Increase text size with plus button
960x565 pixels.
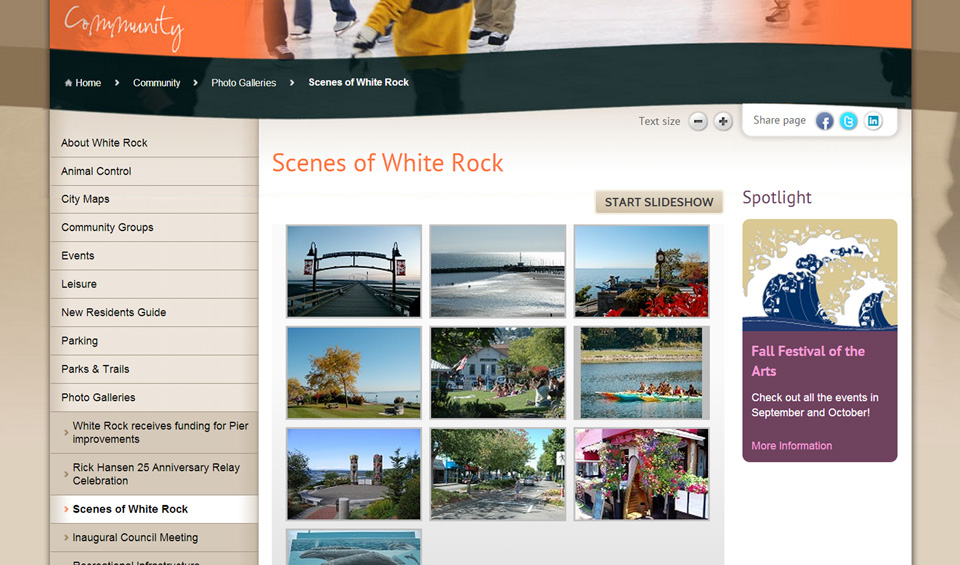(x=723, y=121)
